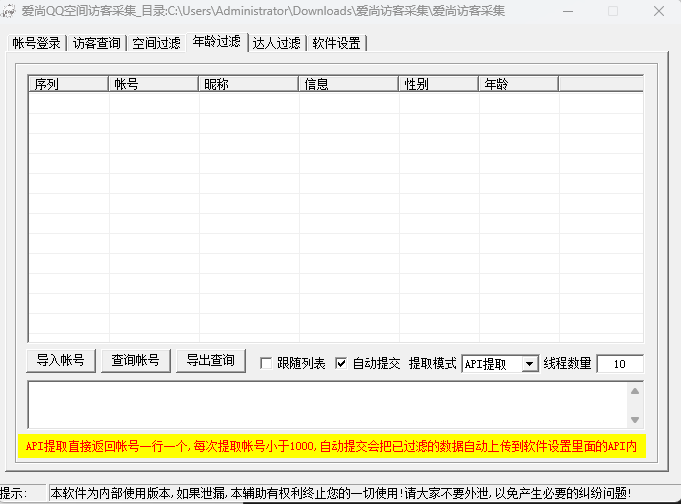Screen dimensions: 681x504
Task: Click the 导出查询 button
Action: 210,361
